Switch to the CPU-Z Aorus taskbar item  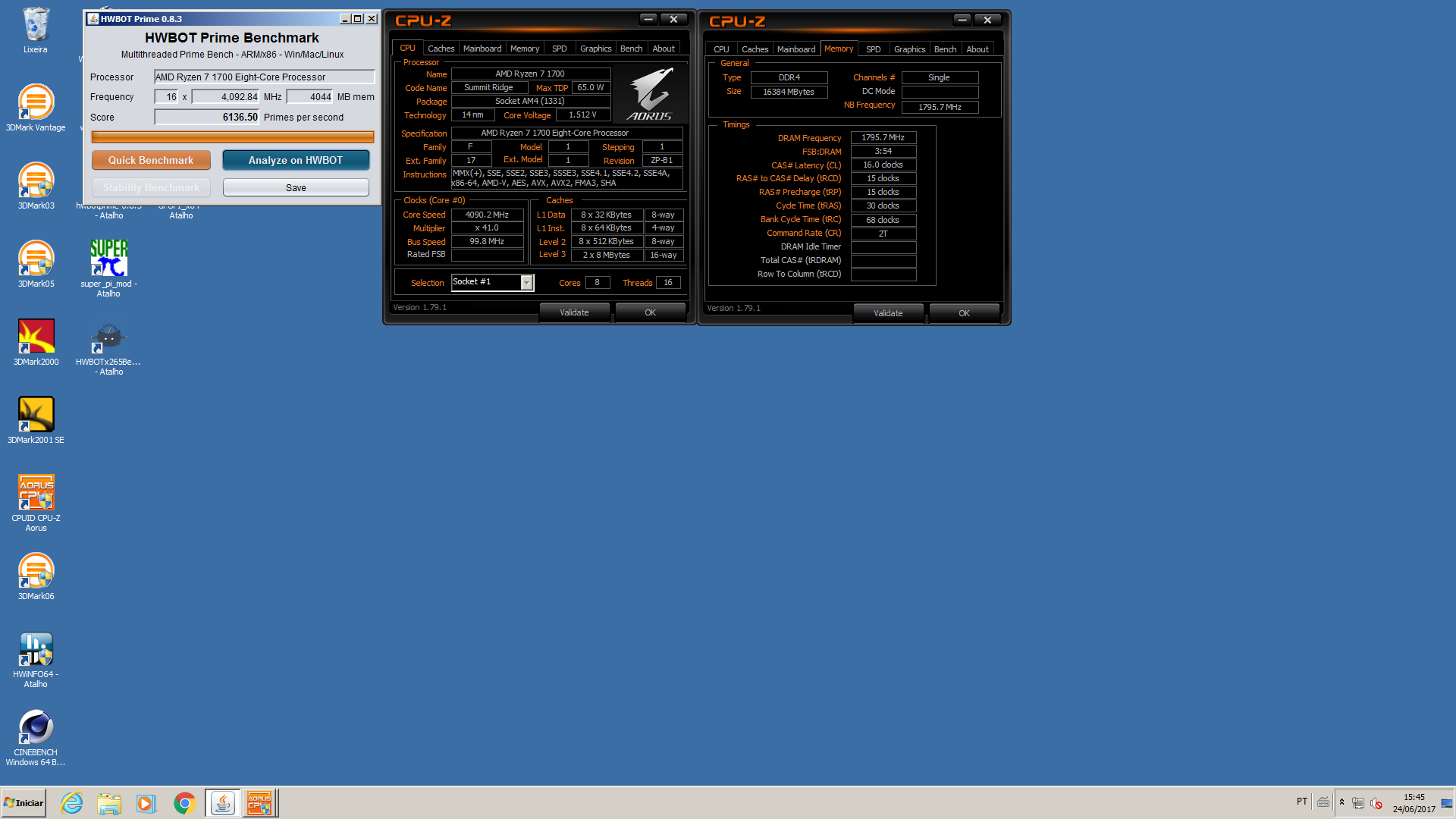pyautogui.click(x=259, y=803)
